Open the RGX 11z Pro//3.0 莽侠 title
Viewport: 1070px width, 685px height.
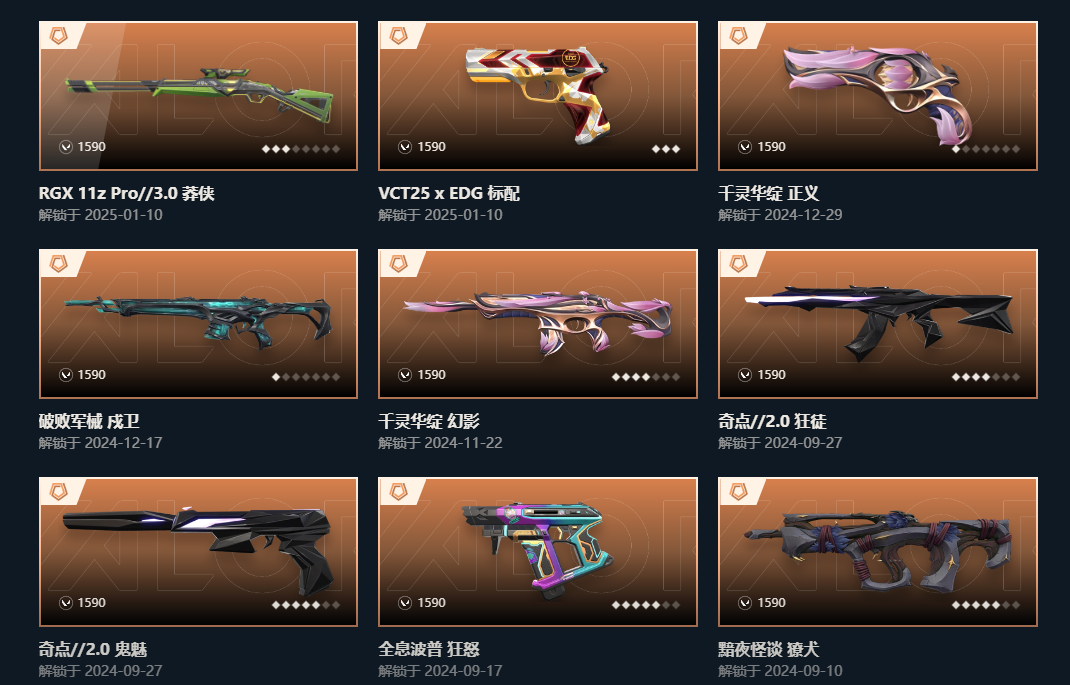pyautogui.click(x=126, y=193)
